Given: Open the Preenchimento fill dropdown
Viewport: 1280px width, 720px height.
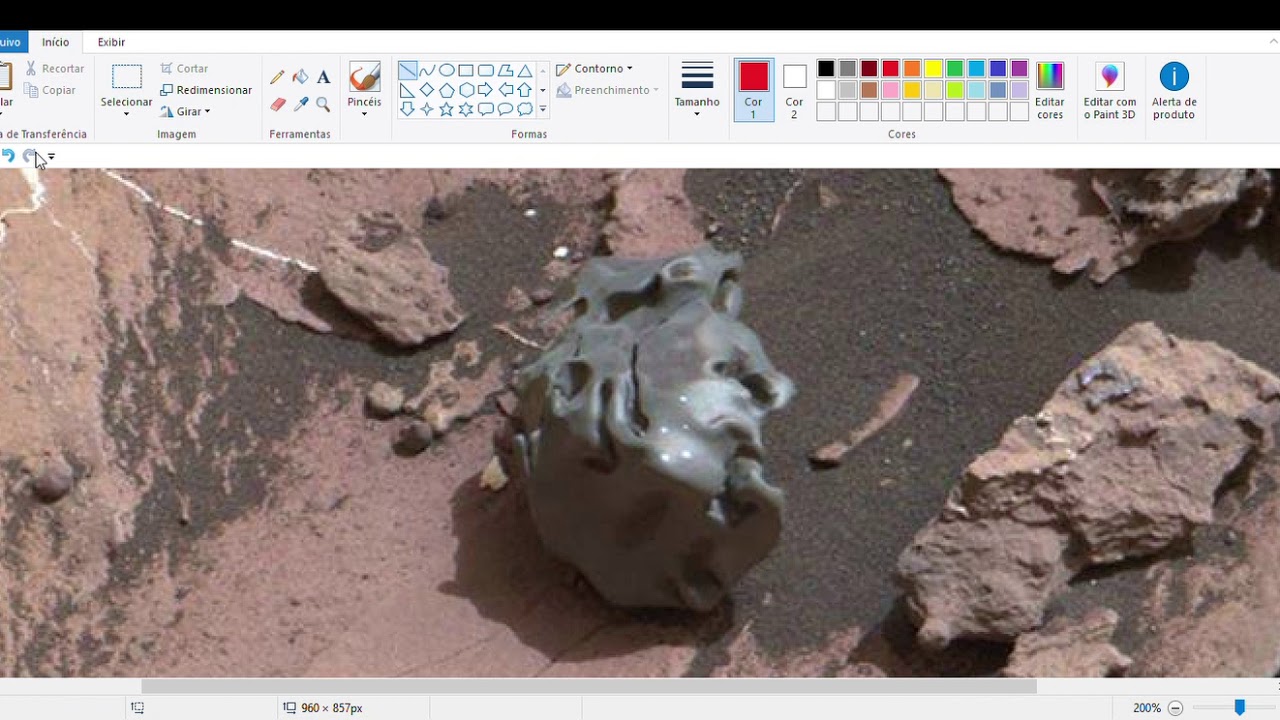Looking at the screenshot, I should 607,90.
